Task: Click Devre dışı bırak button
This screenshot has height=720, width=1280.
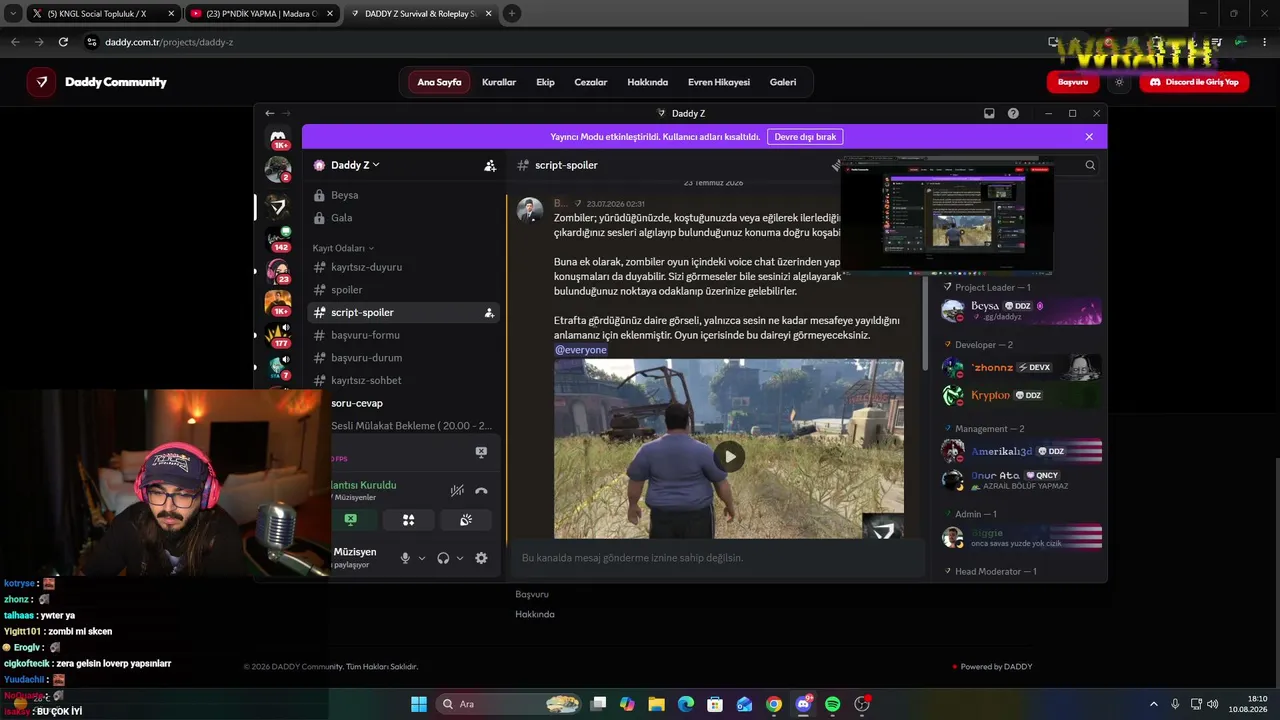Action: point(805,137)
